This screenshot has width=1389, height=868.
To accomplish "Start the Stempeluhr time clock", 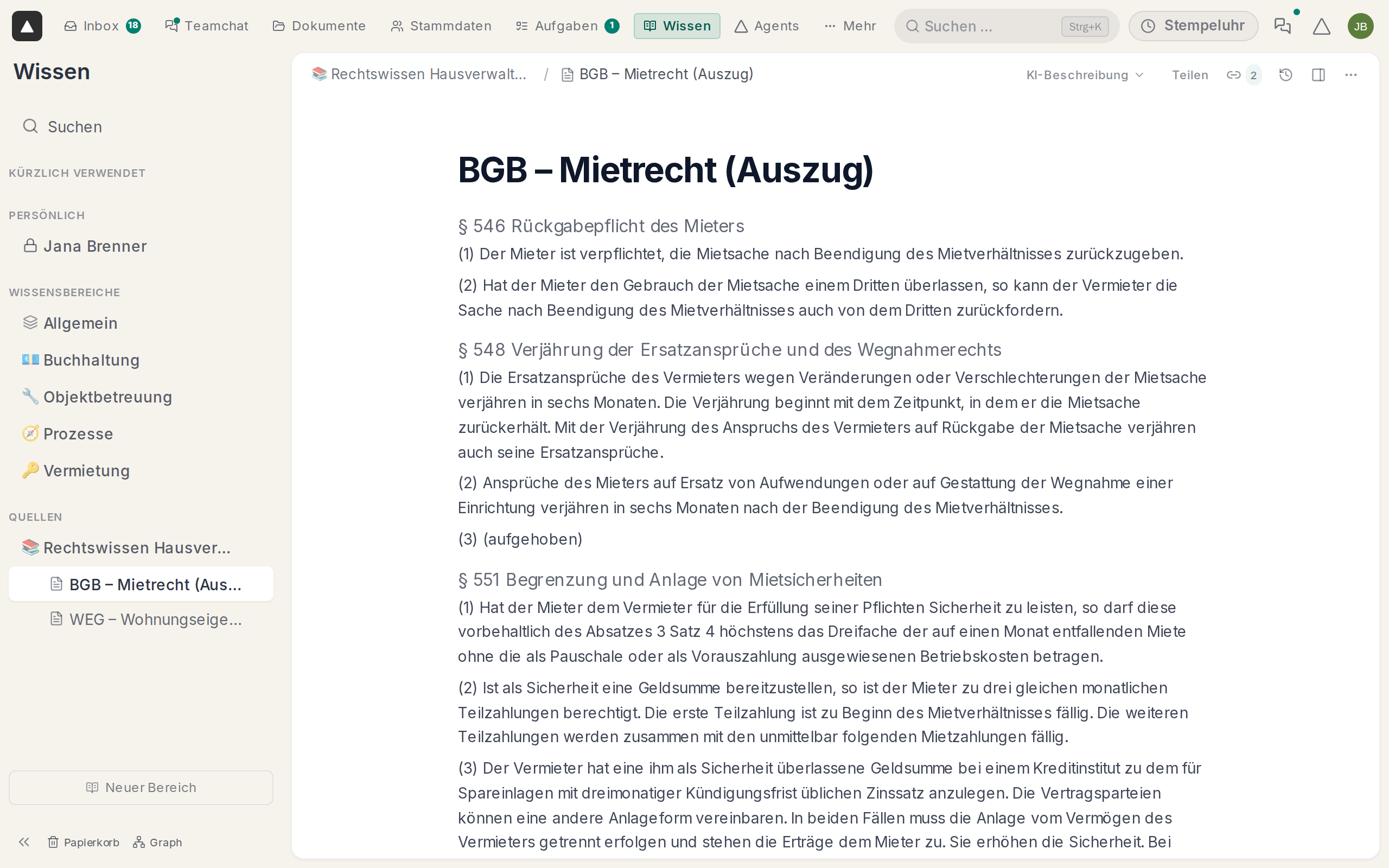I will pos(1193,26).
